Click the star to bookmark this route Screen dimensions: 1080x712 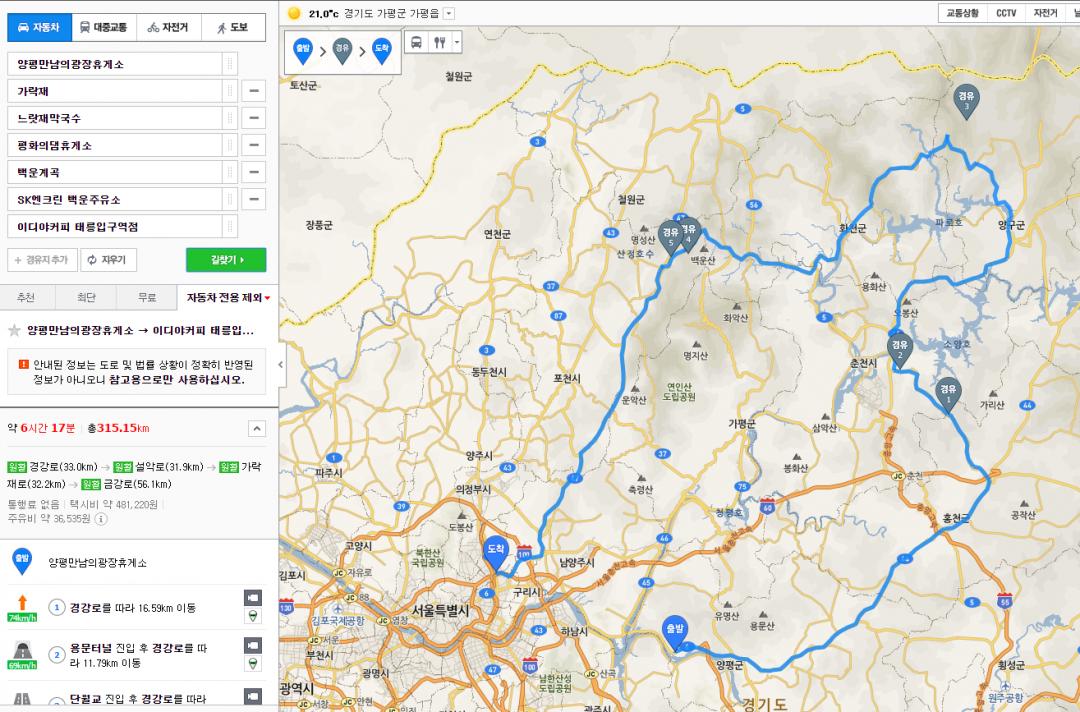click(15, 330)
